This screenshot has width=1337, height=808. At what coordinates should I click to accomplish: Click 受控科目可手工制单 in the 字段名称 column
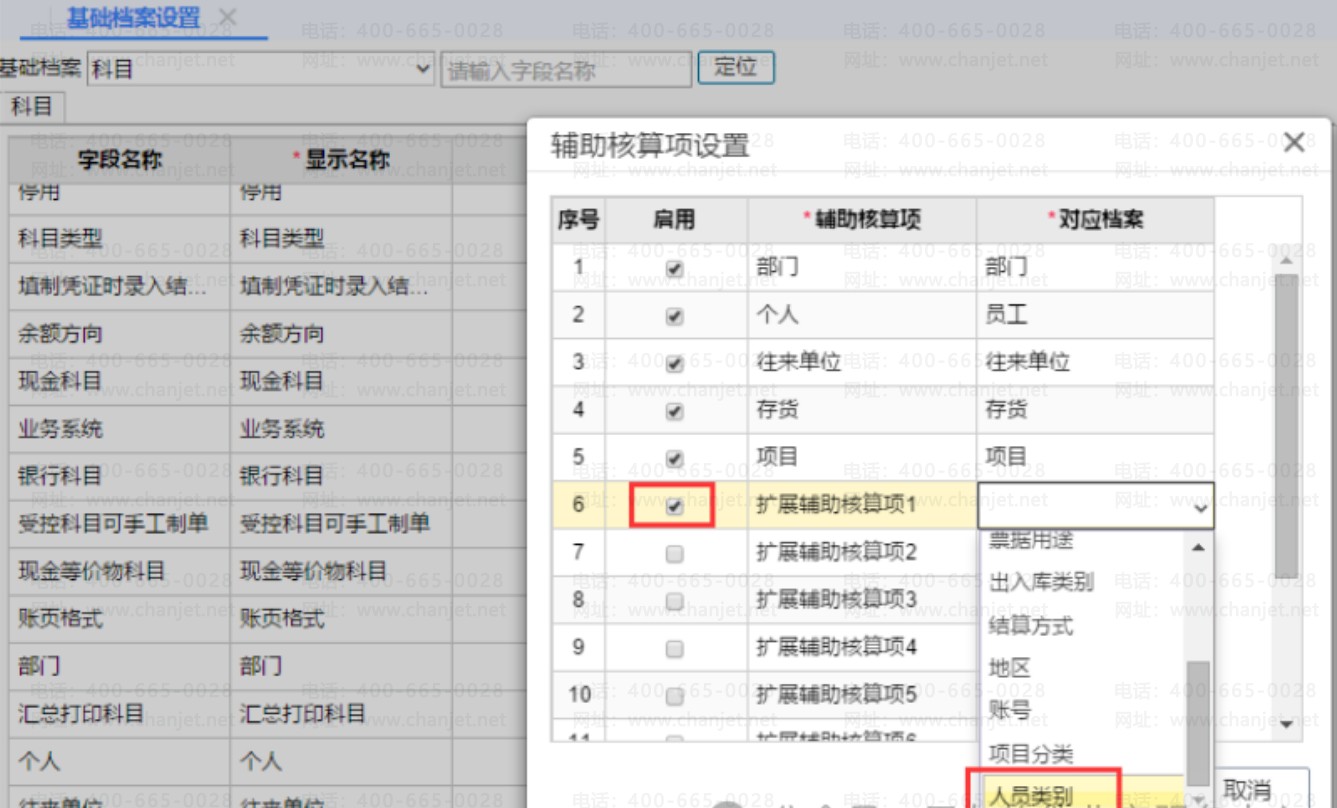coord(113,523)
